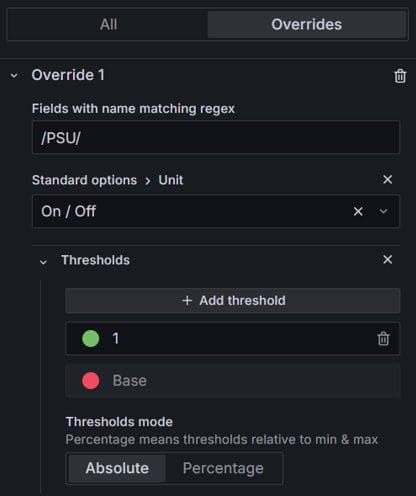Click the Add threshold button
Screen dimensions: 416x496
233,301
